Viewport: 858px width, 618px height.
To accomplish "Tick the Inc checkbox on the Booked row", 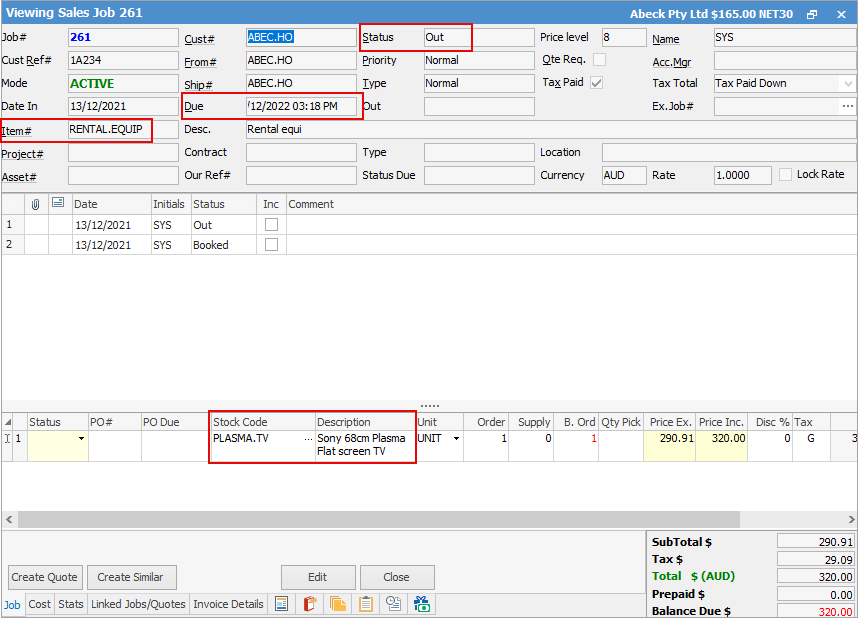I will click(271, 245).
